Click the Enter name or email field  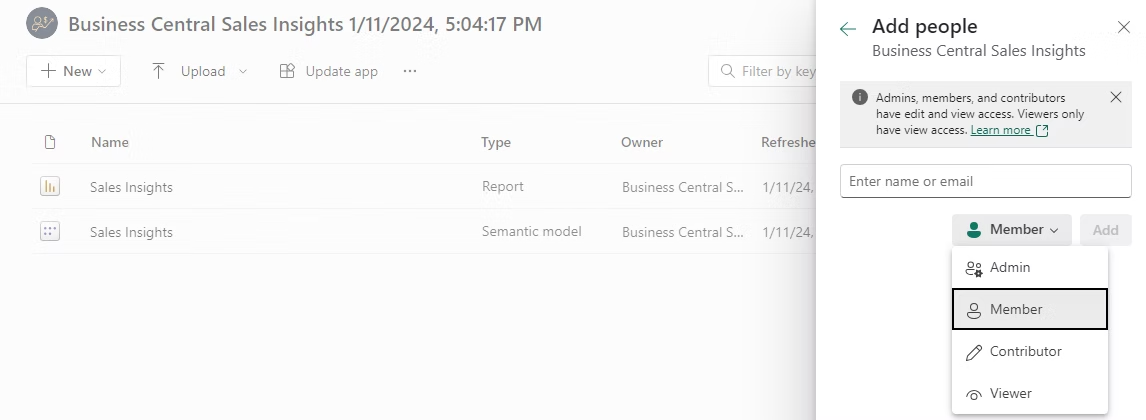pyautogui.click(x=985, y=182)
